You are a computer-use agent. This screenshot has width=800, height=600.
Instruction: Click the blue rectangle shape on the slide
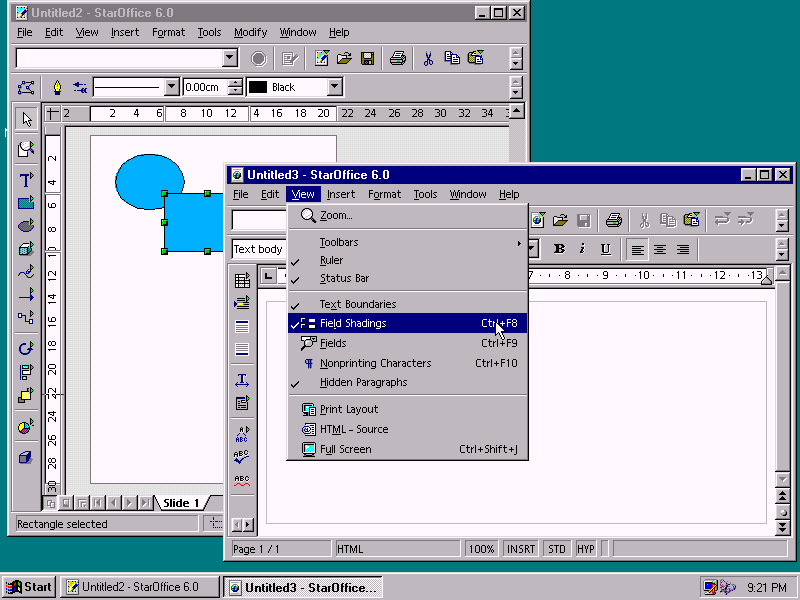pyautogui.click(x=195, y=224)
